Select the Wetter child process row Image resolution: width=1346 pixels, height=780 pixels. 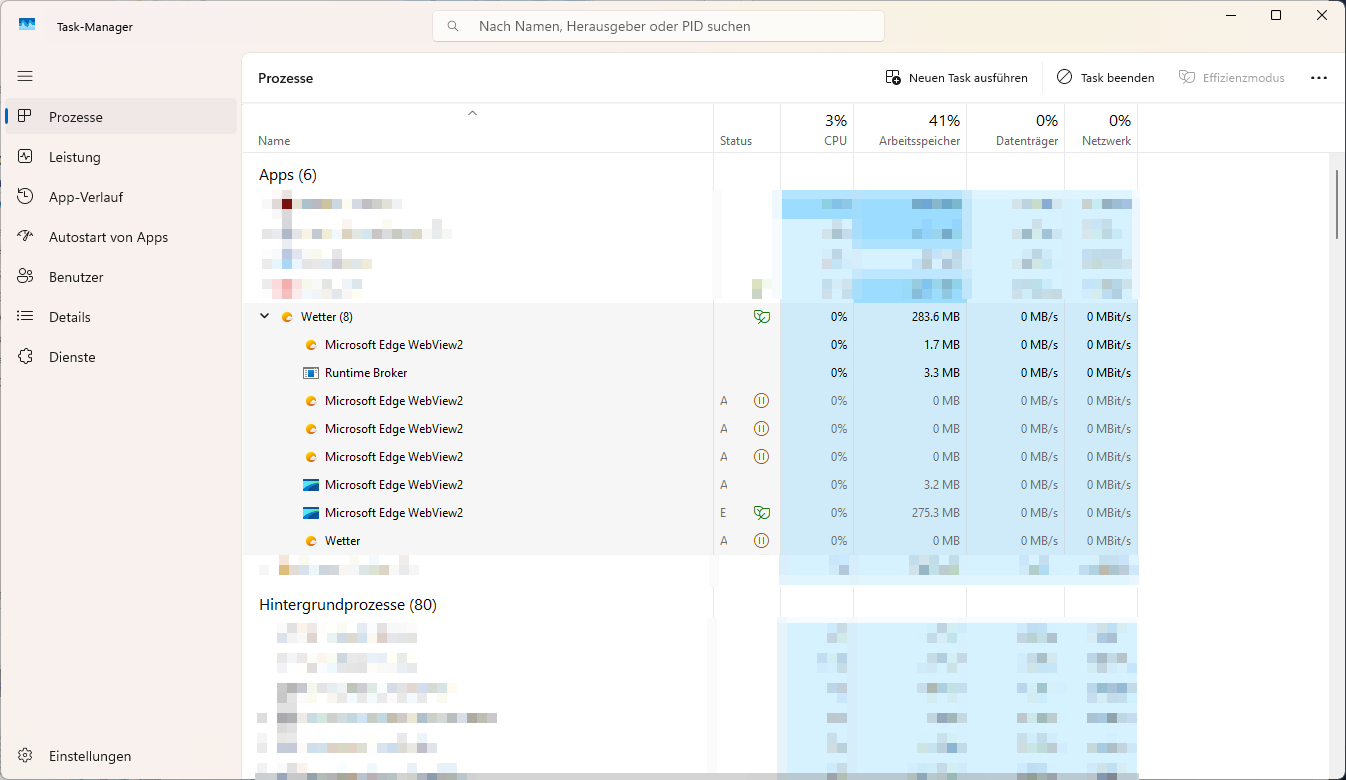point(690,540)
